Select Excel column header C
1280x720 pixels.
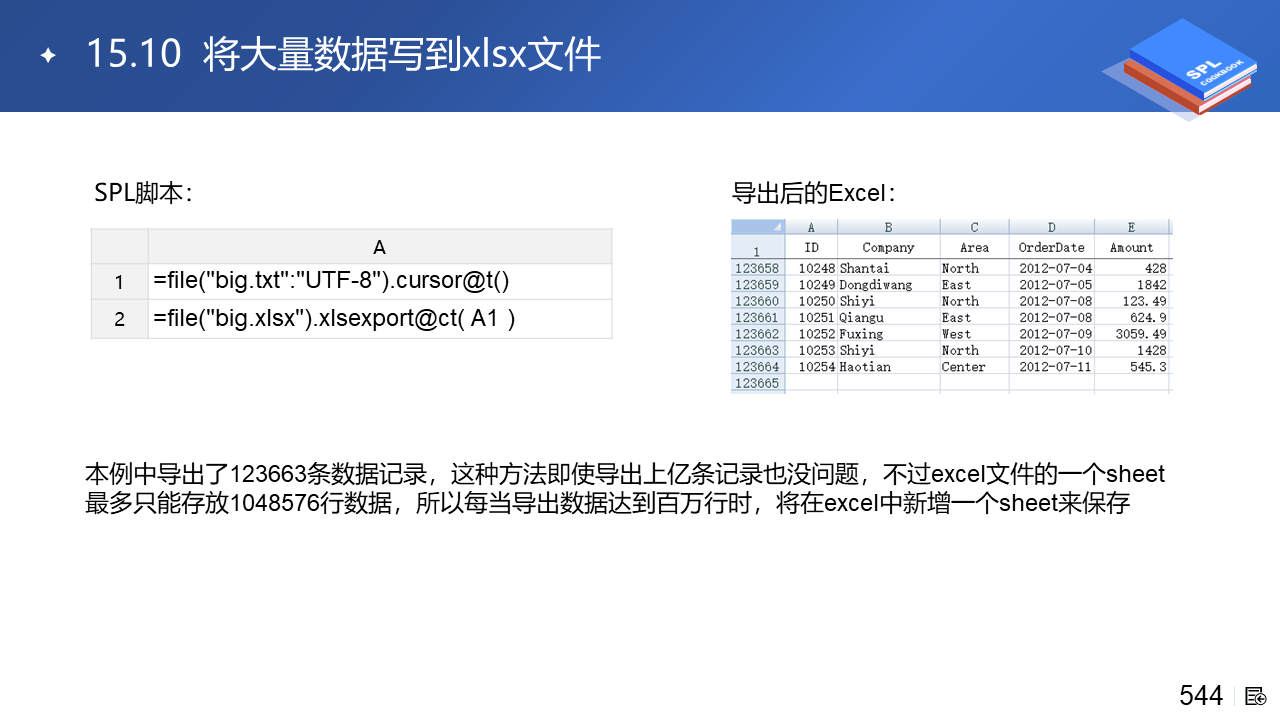[x=975, y=227]
